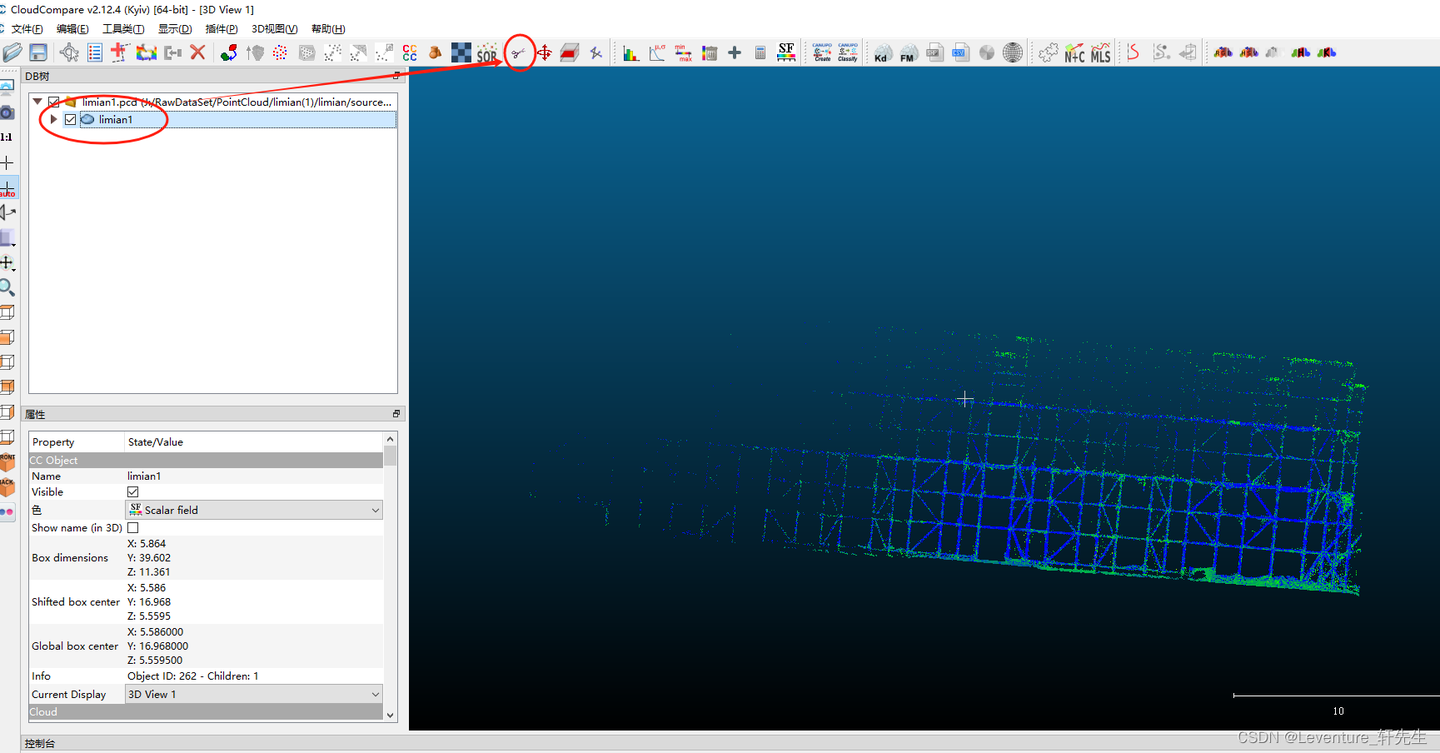Viewport: 1440px width, 753px height.
Task: Open the 文件(F) menu
Action: click(x=26, y=29)
